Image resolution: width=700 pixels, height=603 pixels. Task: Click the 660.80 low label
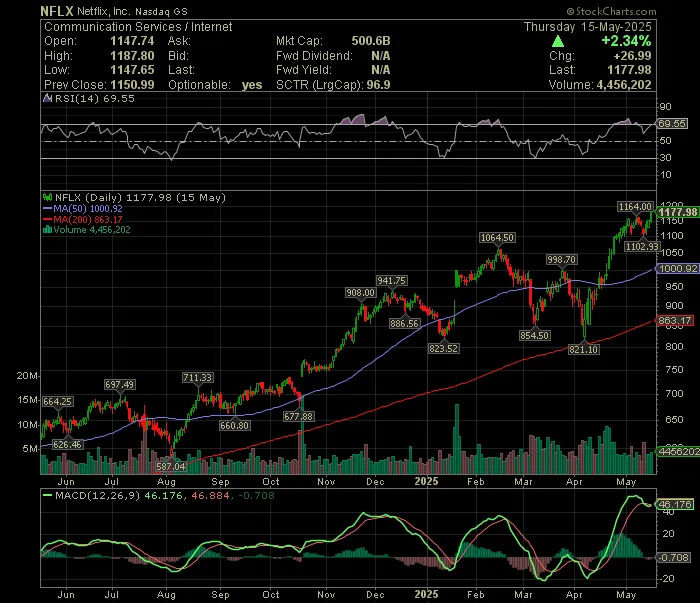point(234,426)
